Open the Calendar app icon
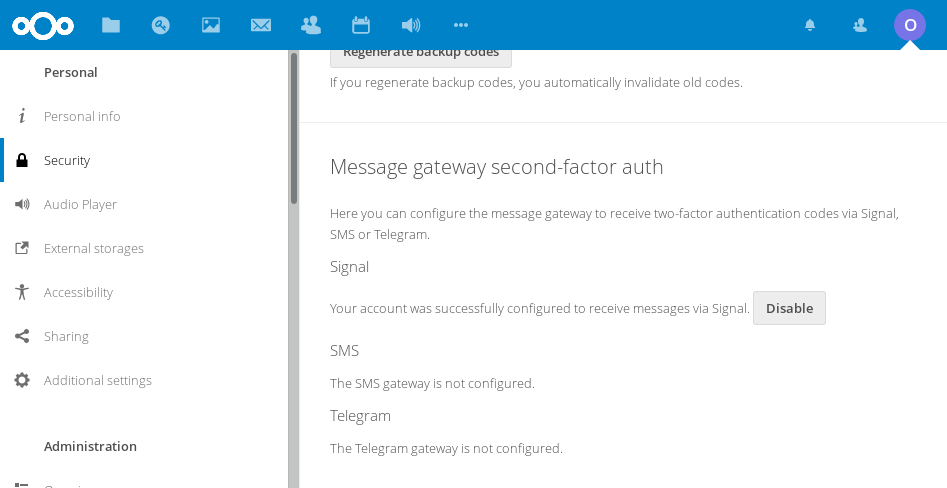The width and height of the screenshot is (947, 488). 361,25
